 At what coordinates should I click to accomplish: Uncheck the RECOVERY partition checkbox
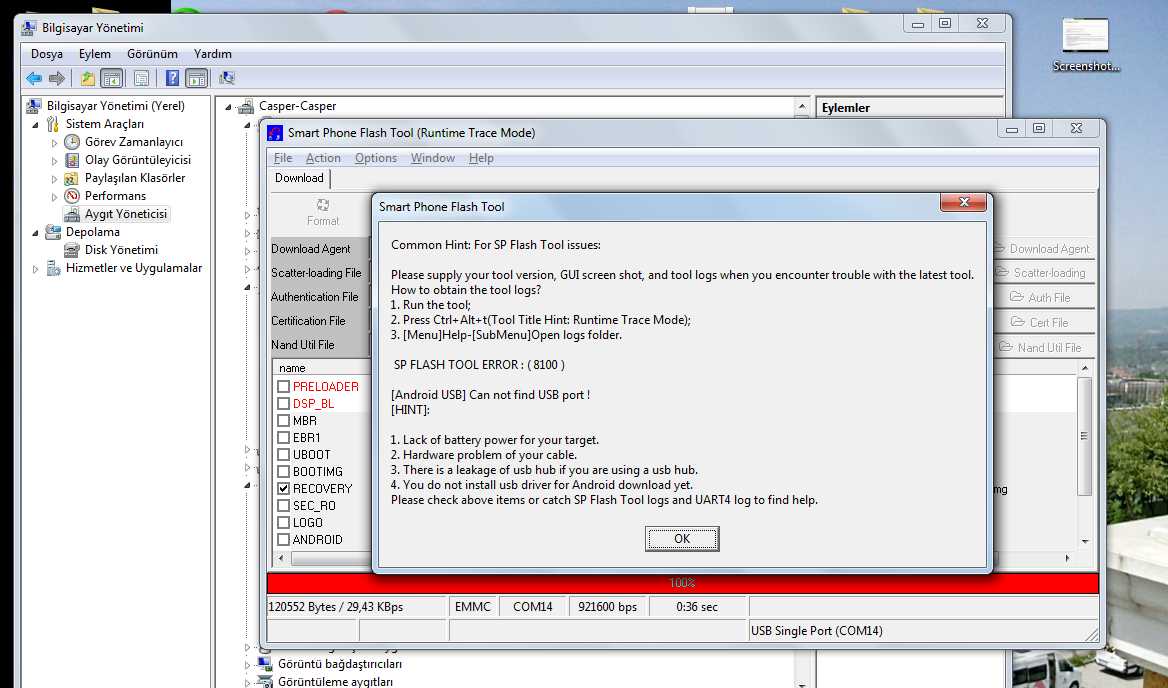tap(283, 488)
